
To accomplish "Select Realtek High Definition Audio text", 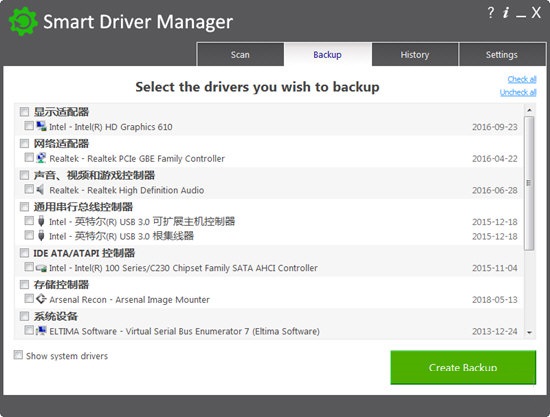I will click(127, 190).
